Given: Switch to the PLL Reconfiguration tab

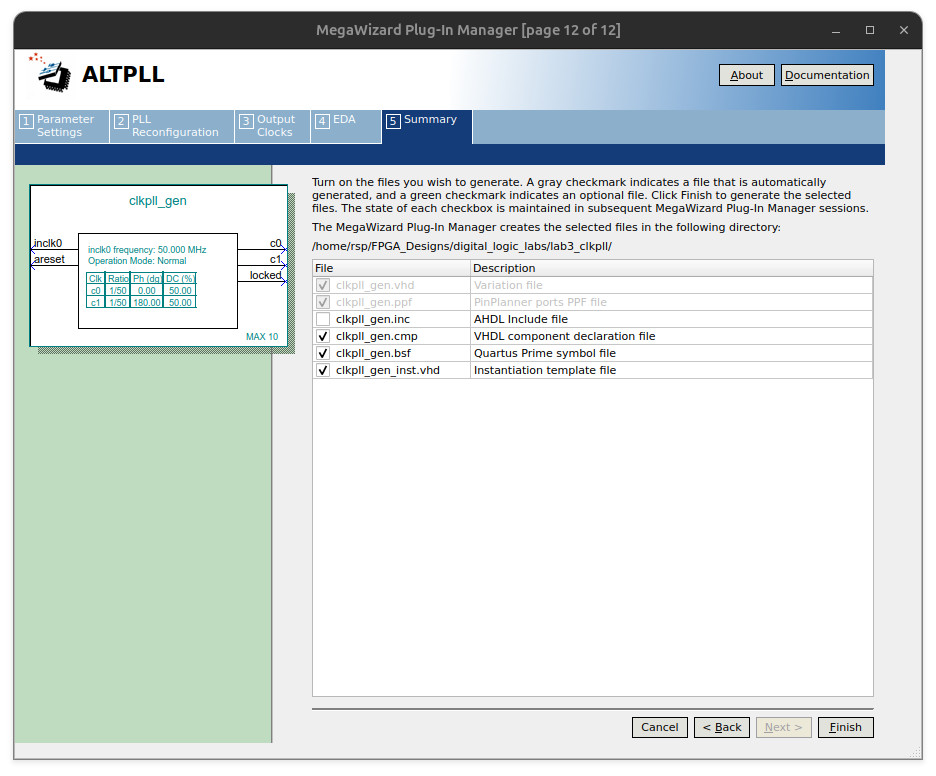Looking at the screenshot, I should 173,126.
